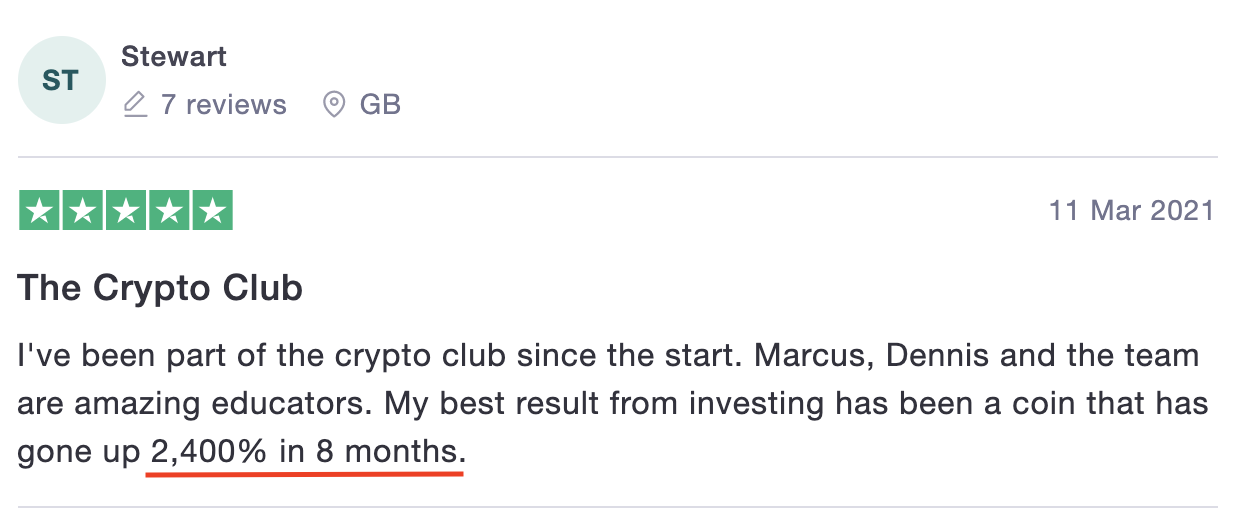Click the third green star
Viewport: 1248px width, 532px height.
point(126,210)
